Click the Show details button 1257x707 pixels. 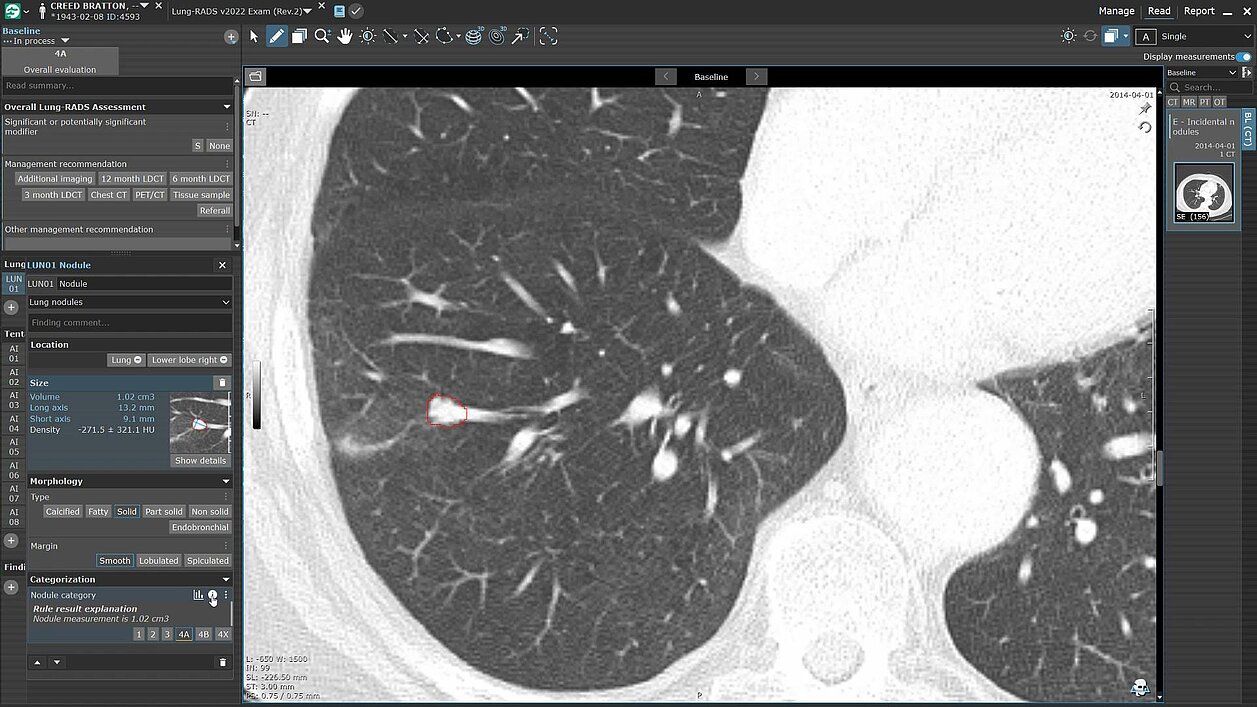[200, 461]
